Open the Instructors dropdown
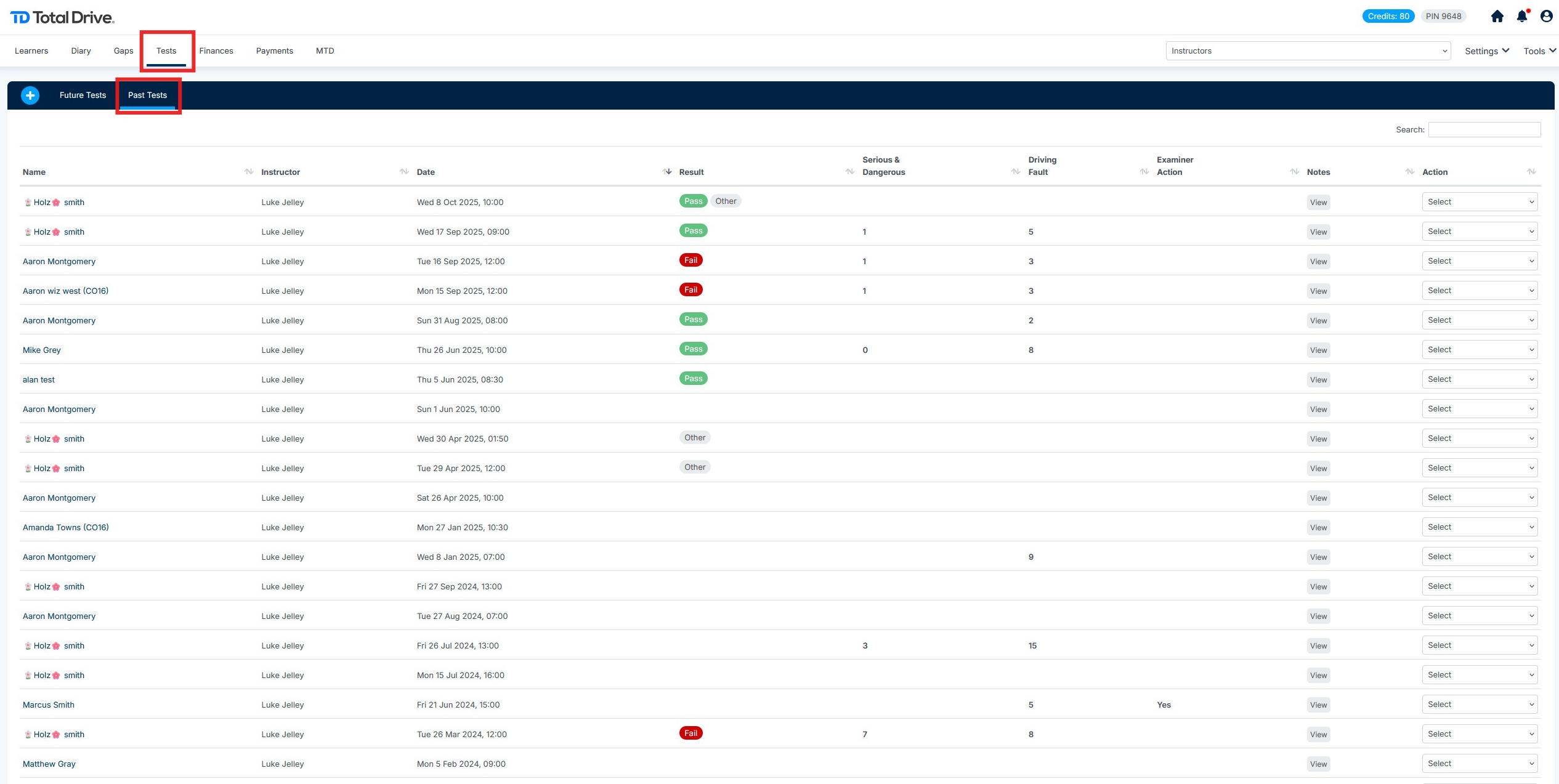The height and width of the screenshot is (784, 1559). point(1308,51)
